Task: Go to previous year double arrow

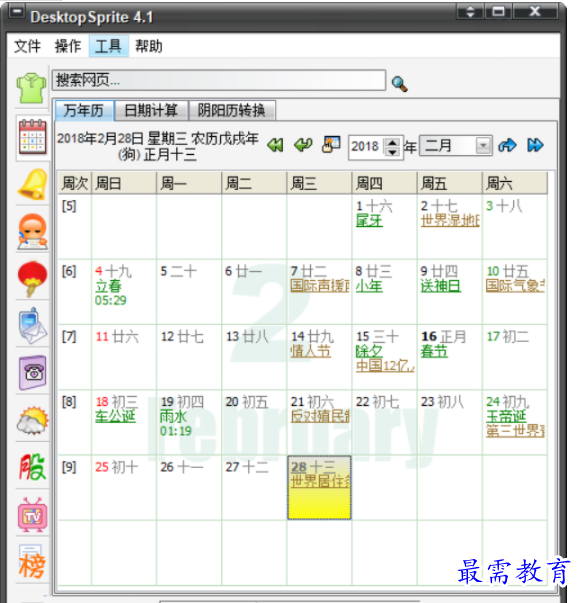Action: (x=275, y=145)
